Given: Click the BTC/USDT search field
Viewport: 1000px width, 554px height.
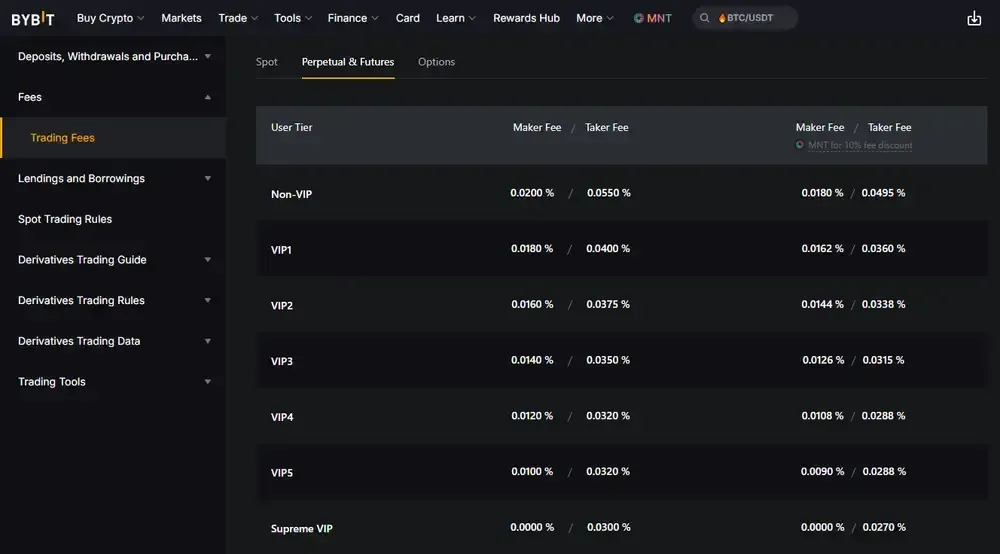Looking at the screenshot, I should point(745,18).
